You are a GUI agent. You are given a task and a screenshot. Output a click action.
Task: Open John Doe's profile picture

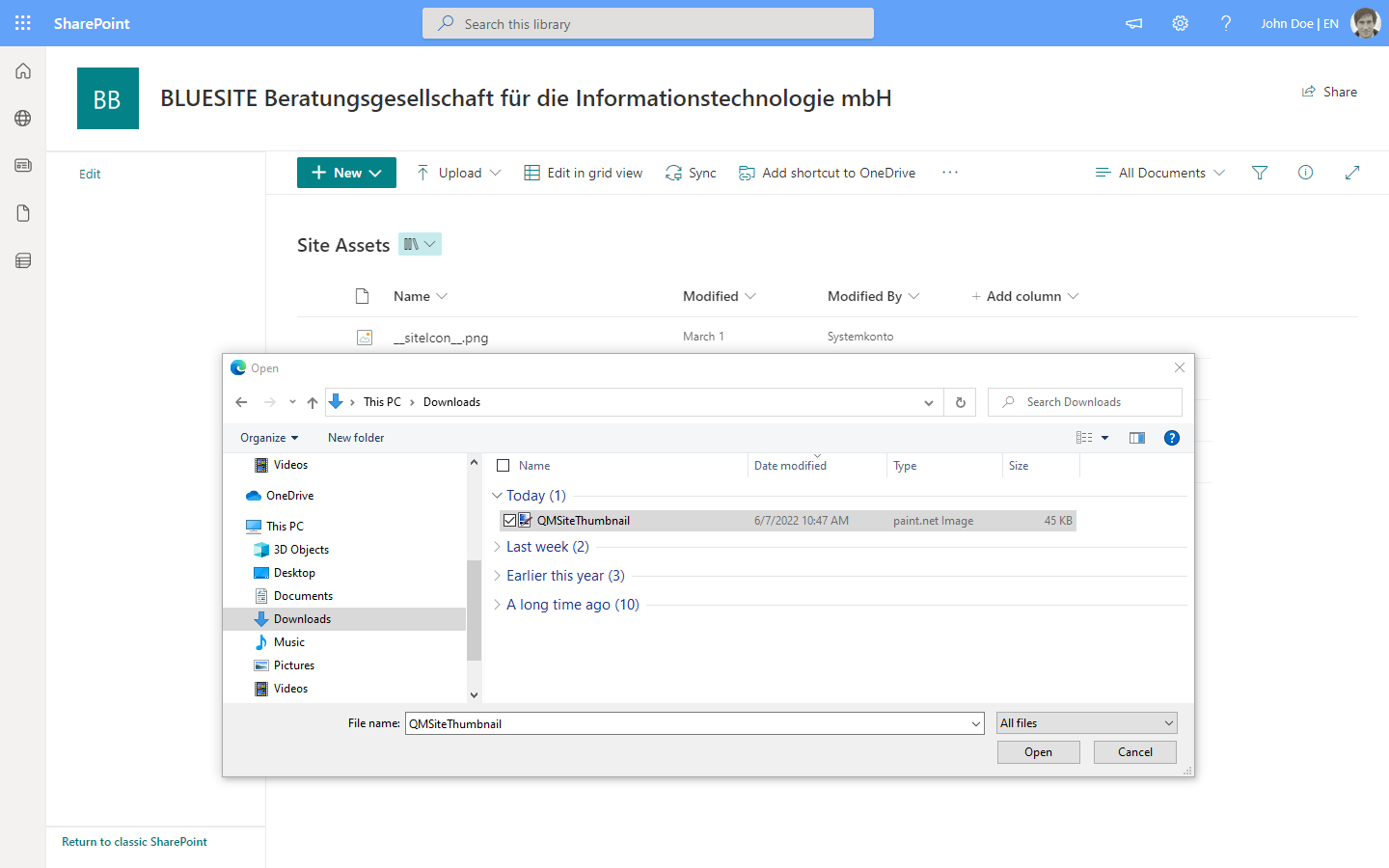click(x=1365, y=23)
